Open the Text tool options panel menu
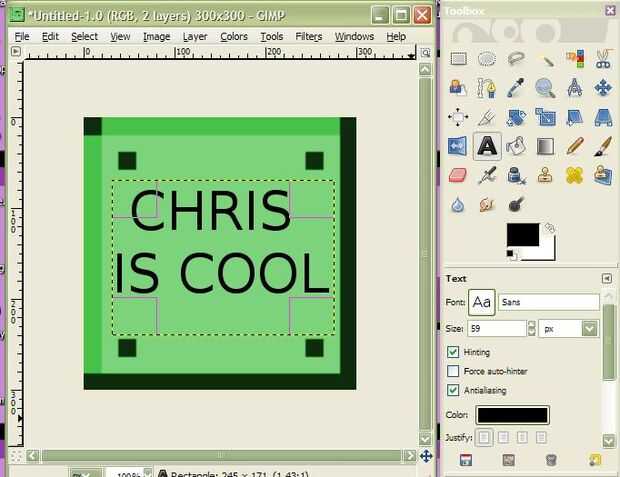Screen dimensions: 620x477 tap(607, 278)
